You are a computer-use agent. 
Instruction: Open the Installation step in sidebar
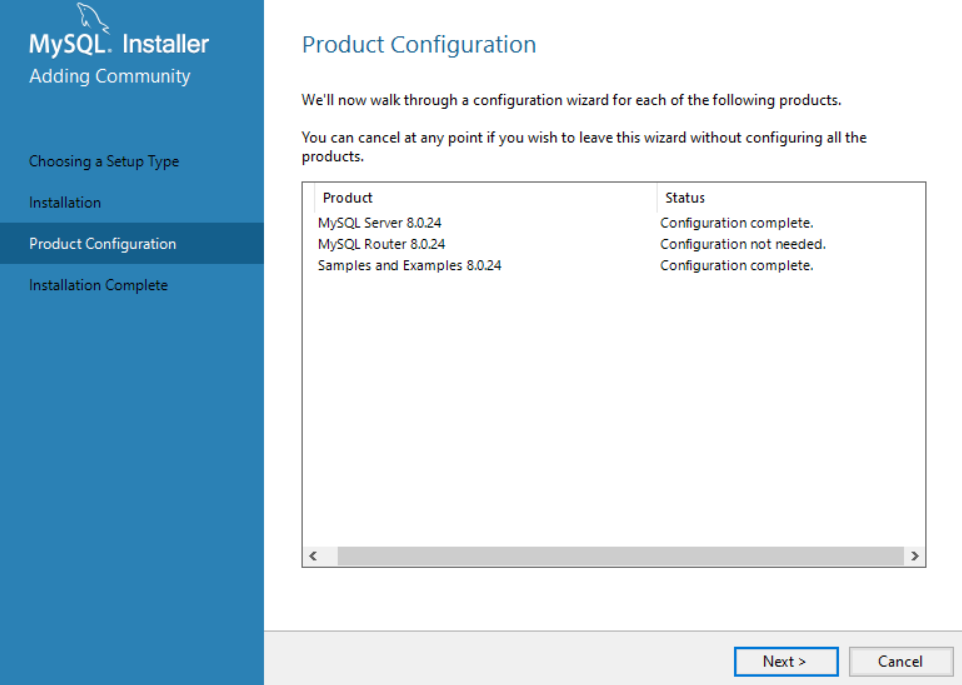(x=65, y=202)
